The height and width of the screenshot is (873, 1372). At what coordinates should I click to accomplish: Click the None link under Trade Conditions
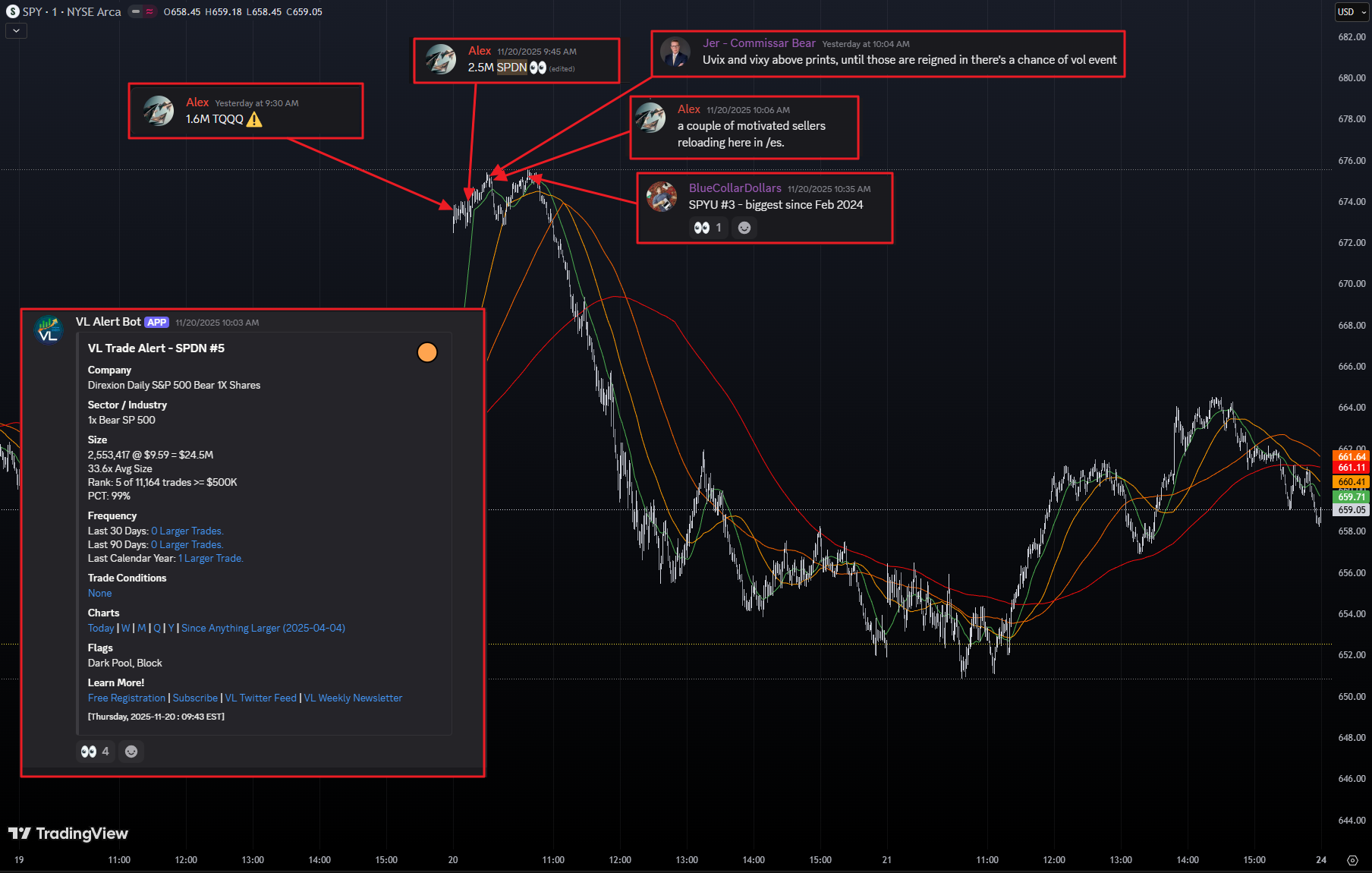tap(99, 593)
